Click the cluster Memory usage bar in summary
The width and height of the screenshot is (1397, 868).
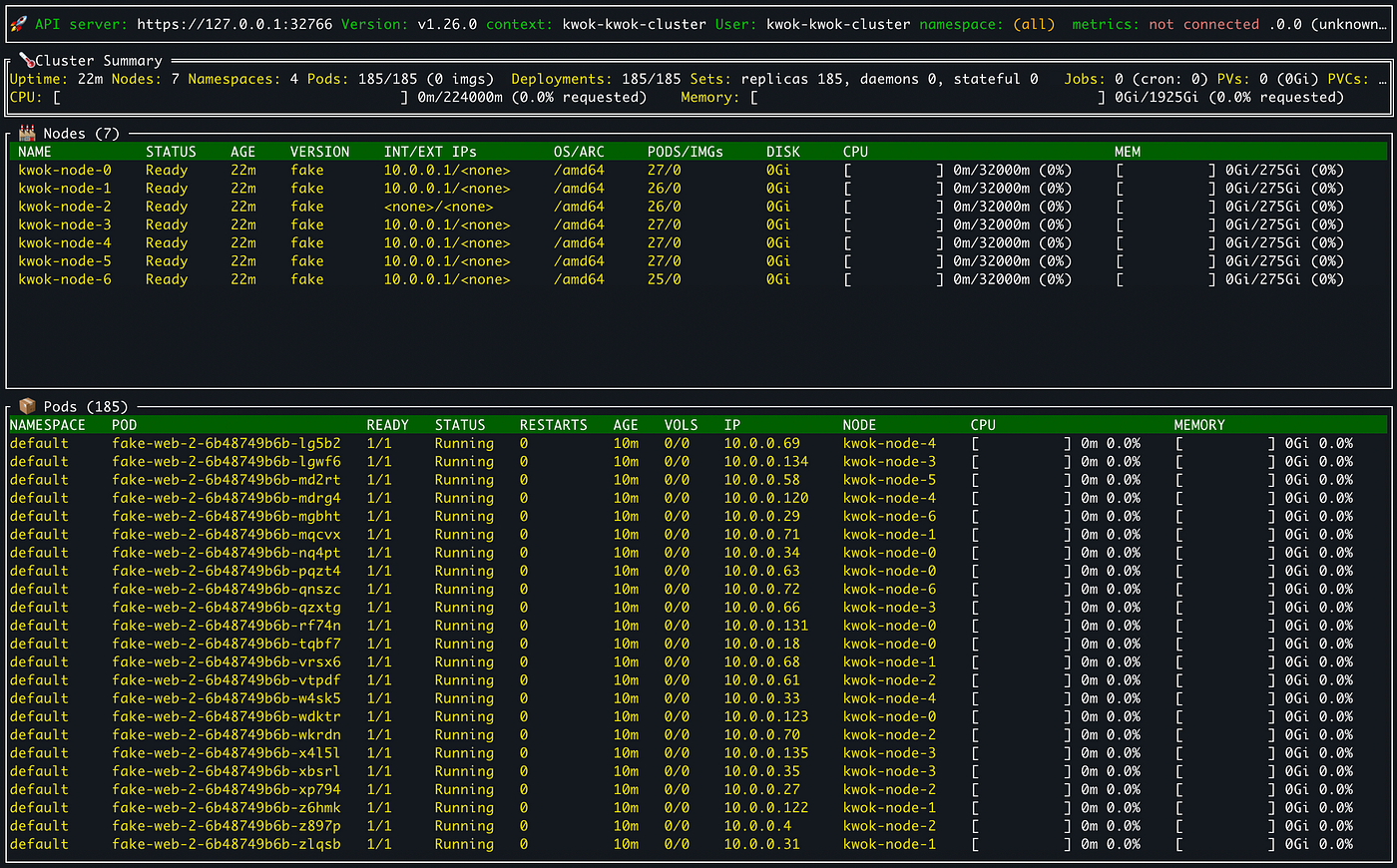[928, 98]
